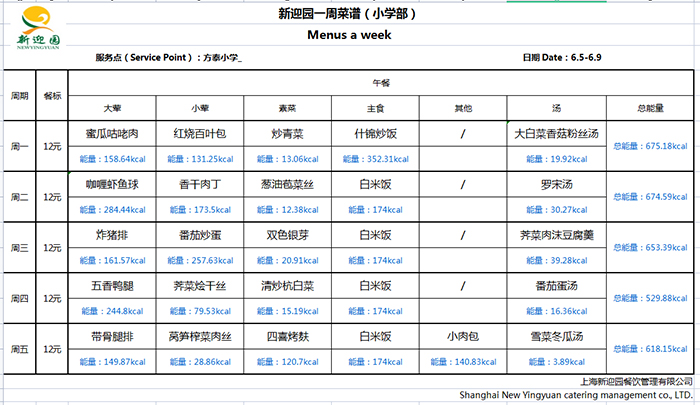The image size is (700, 405).
Task: Click the energy cell 284.44kcal
Action: click(x=112, y=210)
